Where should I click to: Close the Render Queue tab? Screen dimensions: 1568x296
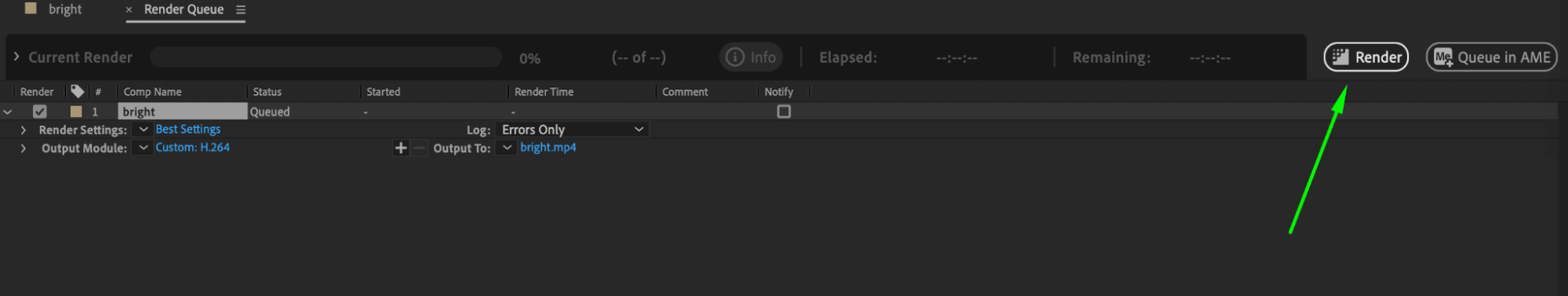(x=129, y=9)
